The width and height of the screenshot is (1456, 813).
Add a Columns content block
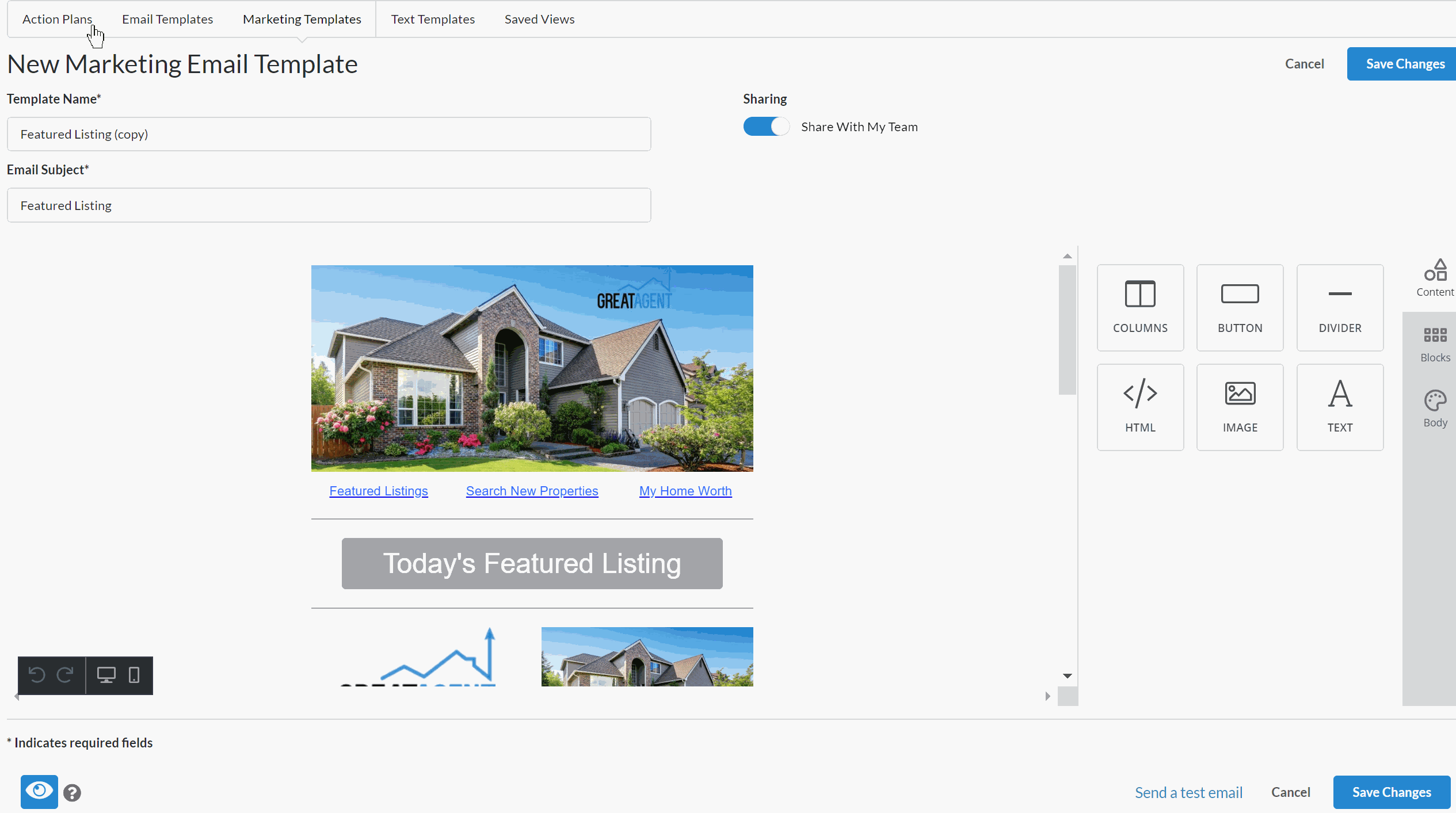[x=1139, y=307]
